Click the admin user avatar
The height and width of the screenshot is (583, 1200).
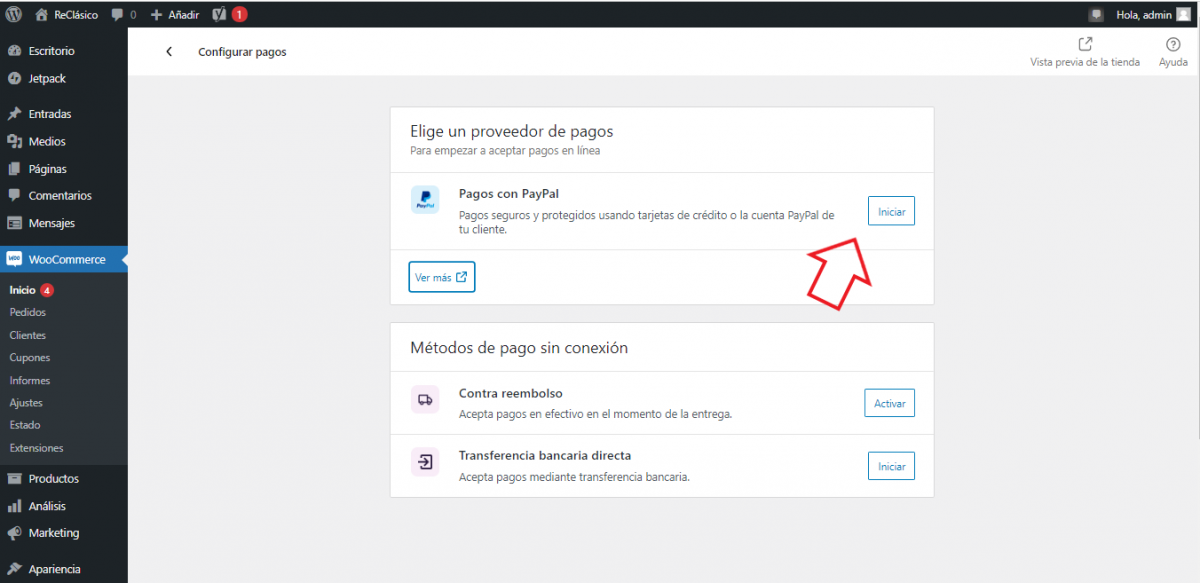pyautogui.click(x=1183, y=15)
